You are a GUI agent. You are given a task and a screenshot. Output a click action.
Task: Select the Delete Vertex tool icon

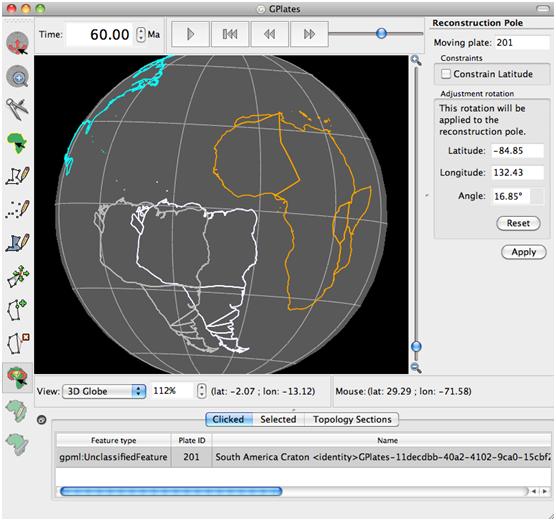[18, 343]
